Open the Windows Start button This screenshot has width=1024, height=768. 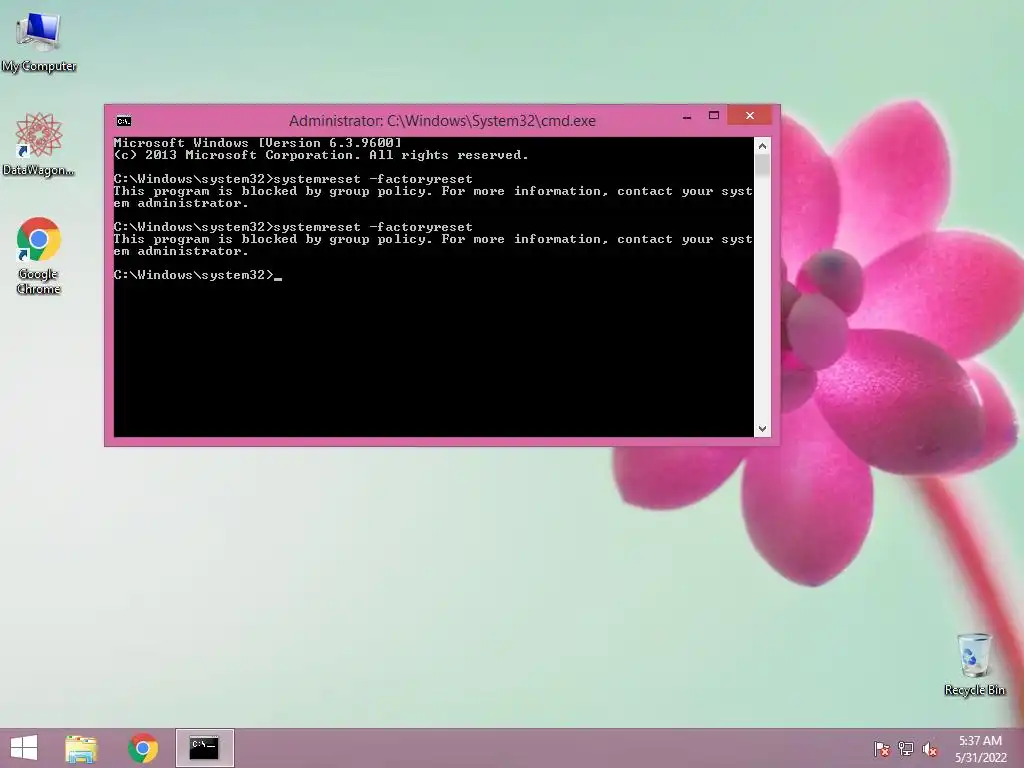24,748
